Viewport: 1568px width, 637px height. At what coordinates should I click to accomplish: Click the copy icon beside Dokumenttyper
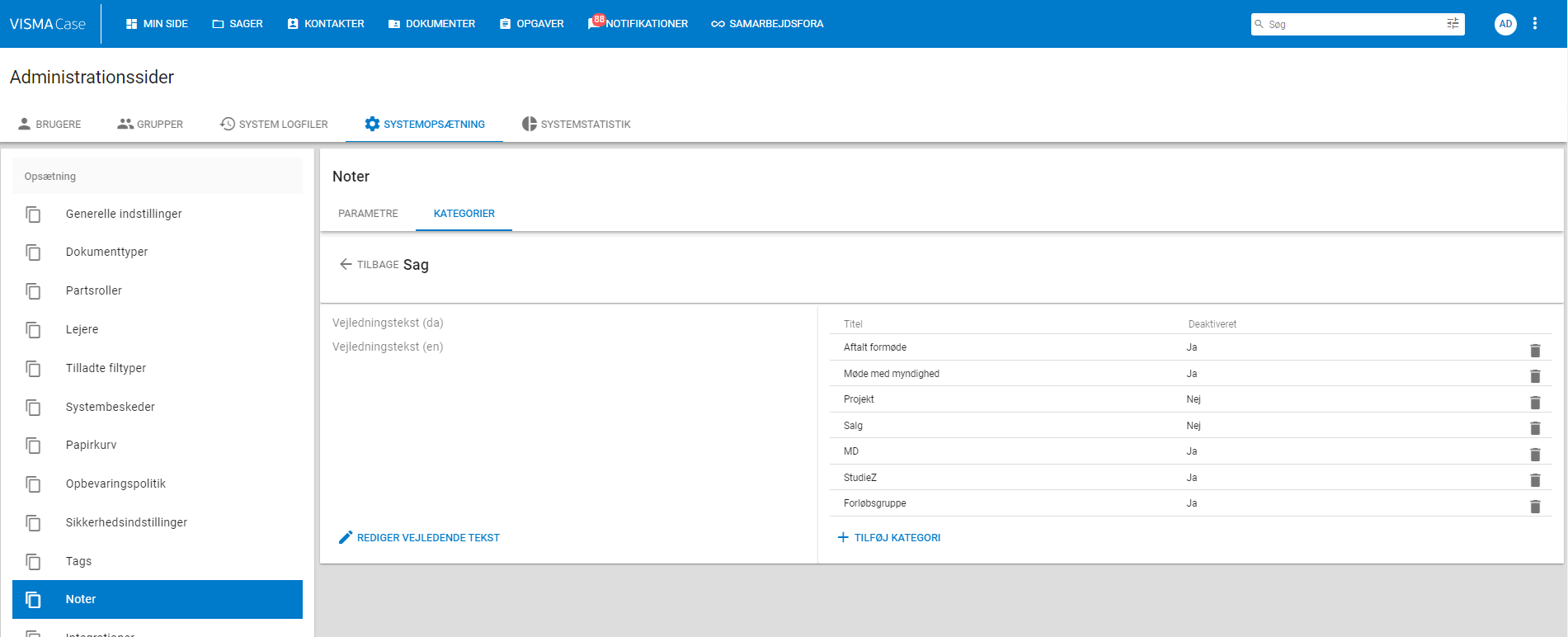33,252
